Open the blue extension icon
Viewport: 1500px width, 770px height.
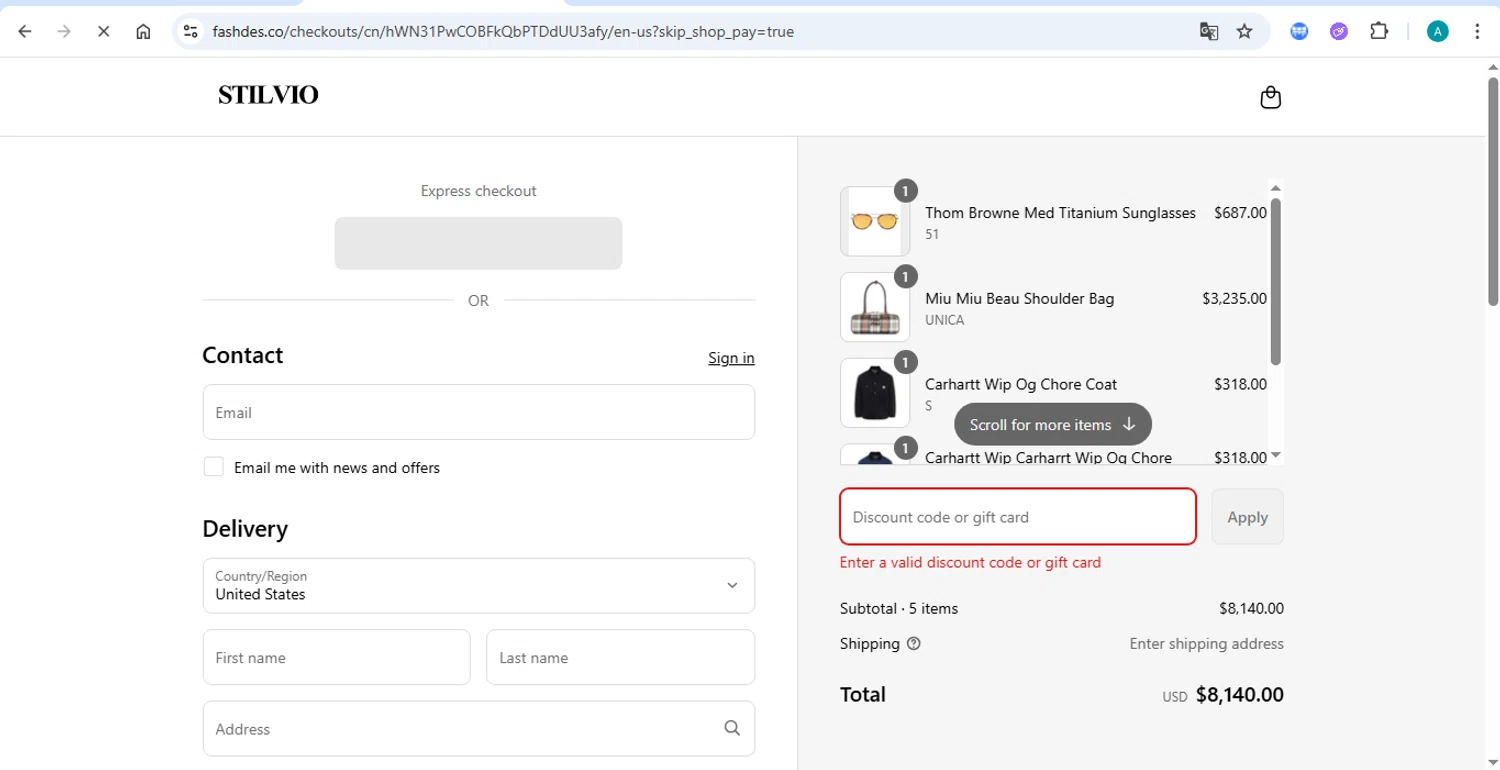click(1299, 31)
